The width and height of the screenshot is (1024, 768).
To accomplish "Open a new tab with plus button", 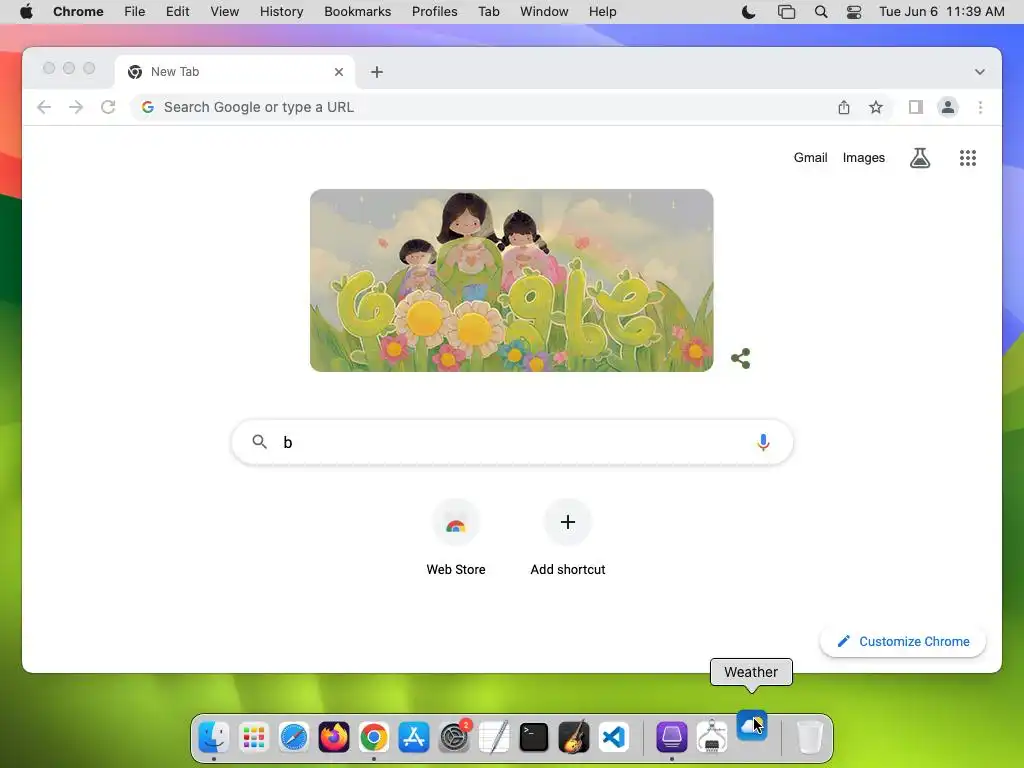I will click(x=377, y=72).
